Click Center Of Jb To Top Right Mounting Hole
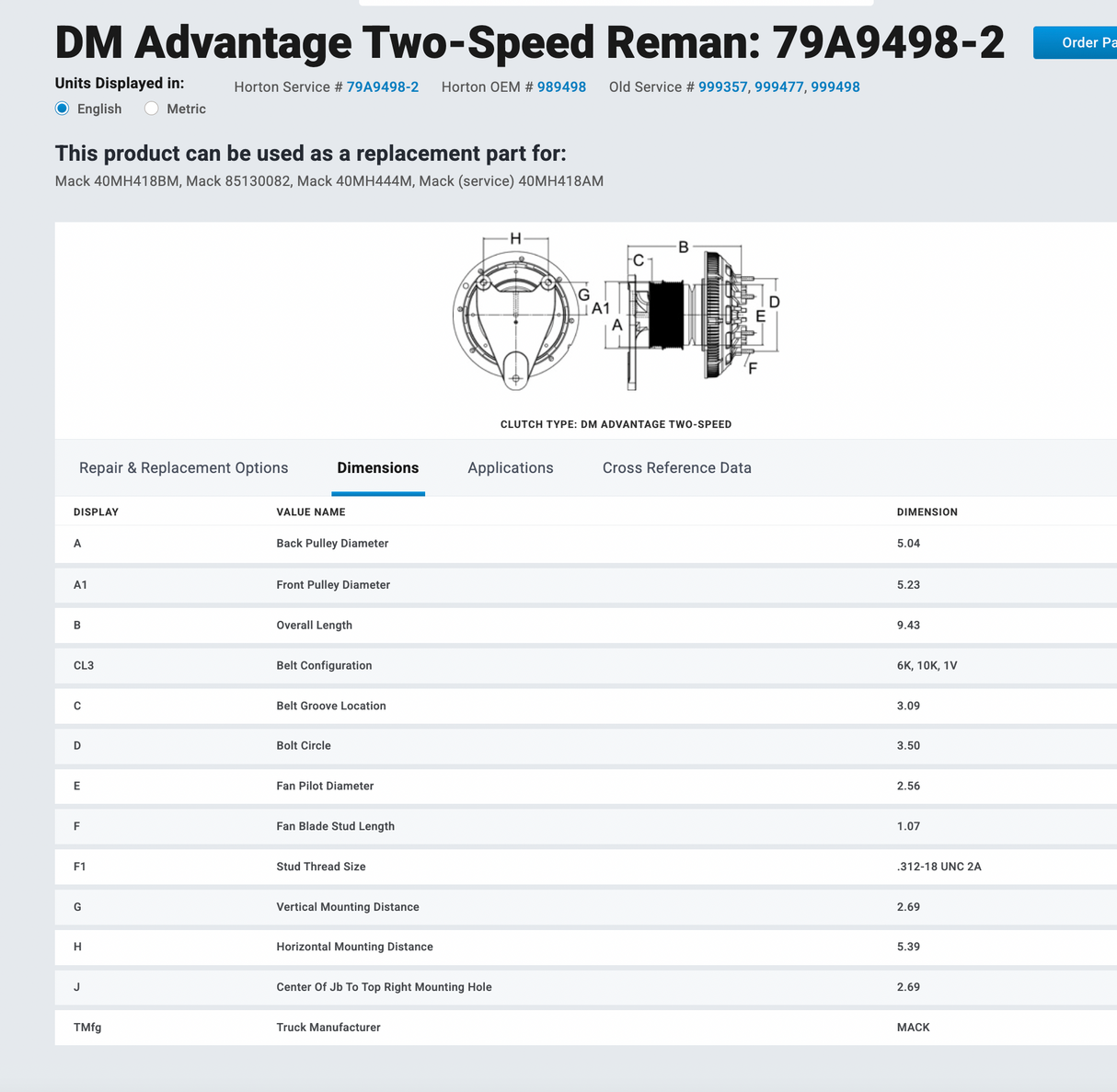1117x1092 pixels. [x=384, y=987]
